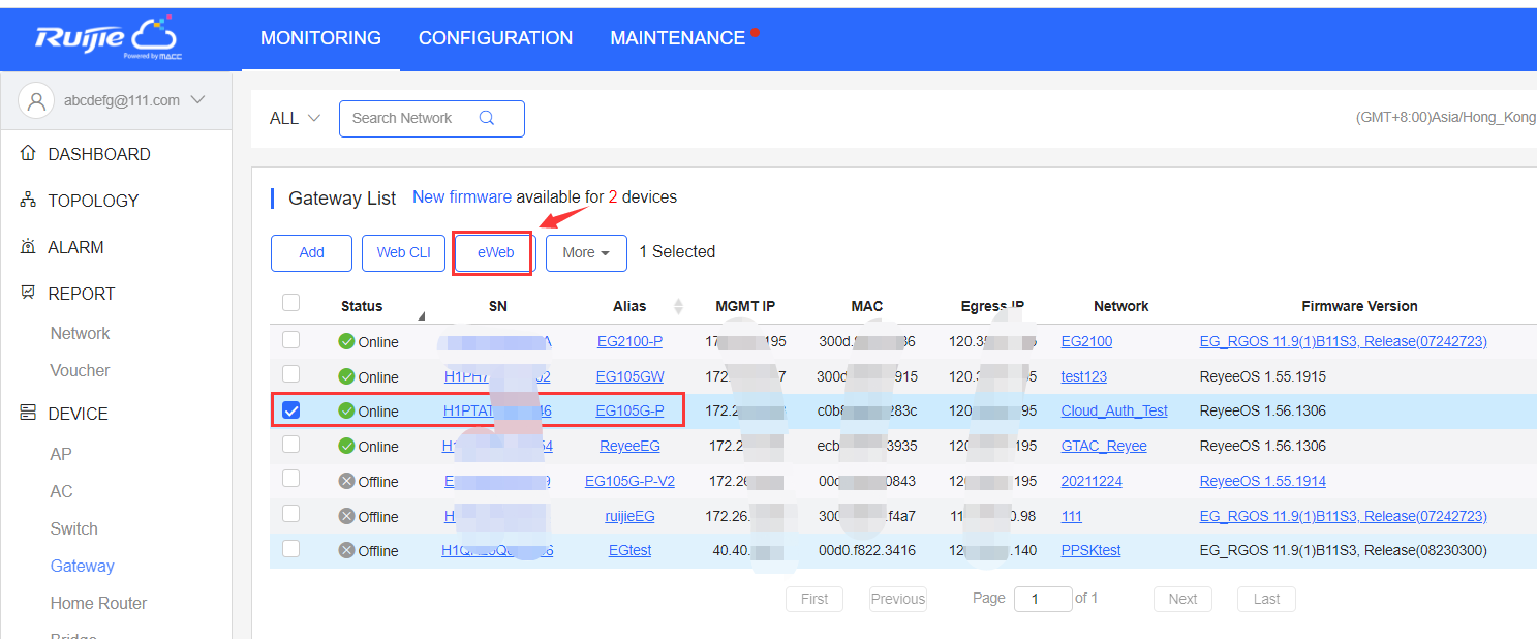Click the Previous page button
This screenshot has width=1537, height=639.
point(897,599)
